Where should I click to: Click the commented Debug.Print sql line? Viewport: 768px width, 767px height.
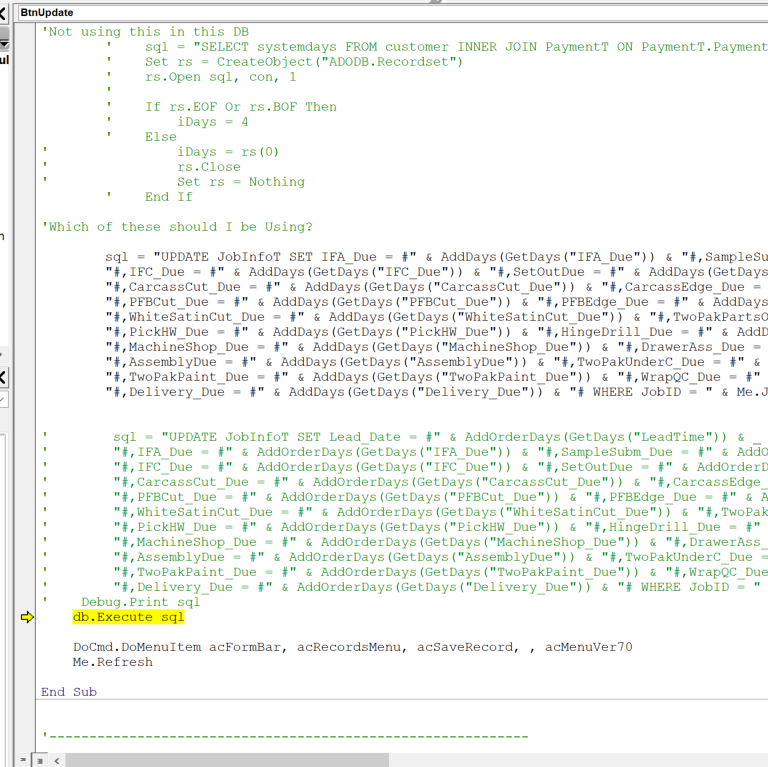(140, 602)
